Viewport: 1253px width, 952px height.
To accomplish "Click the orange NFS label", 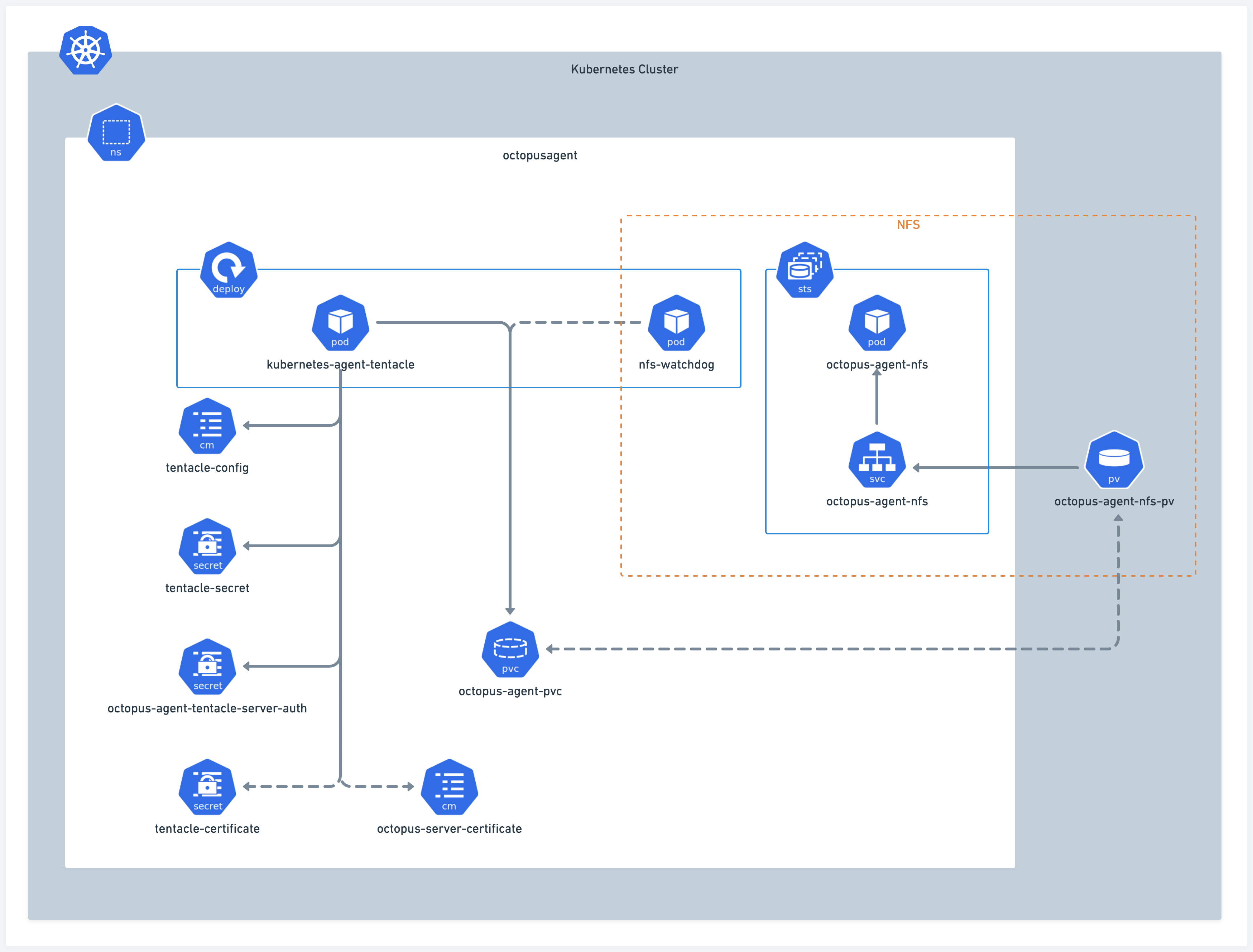I will 908,225.
